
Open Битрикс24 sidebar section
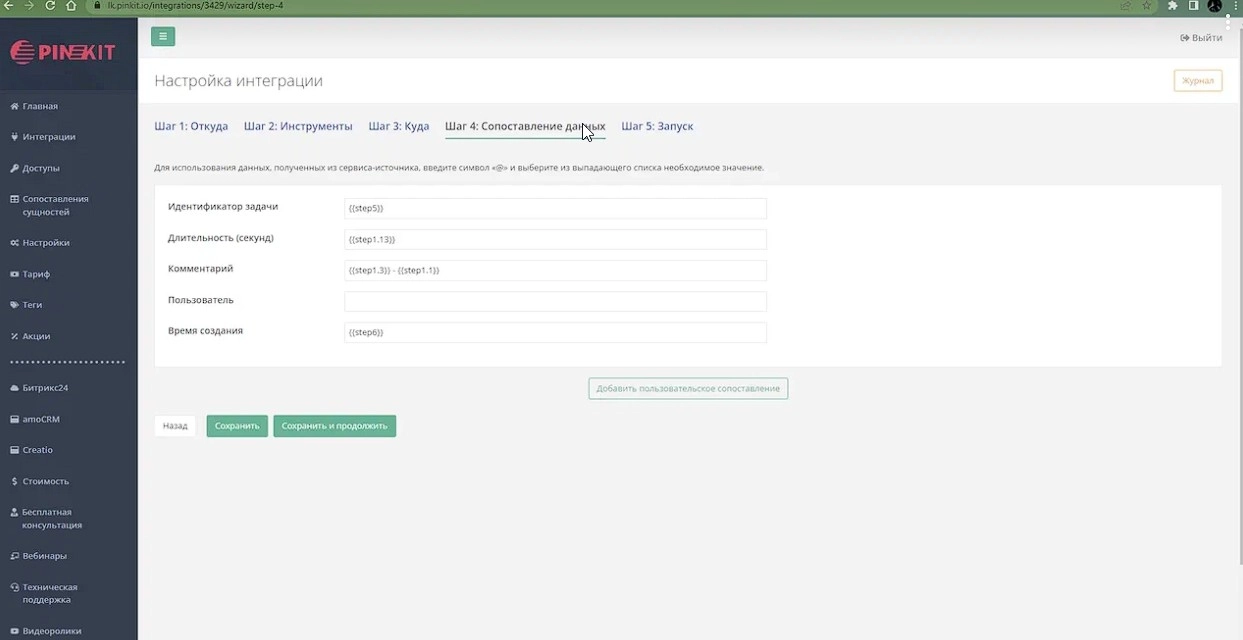point(45,388)
